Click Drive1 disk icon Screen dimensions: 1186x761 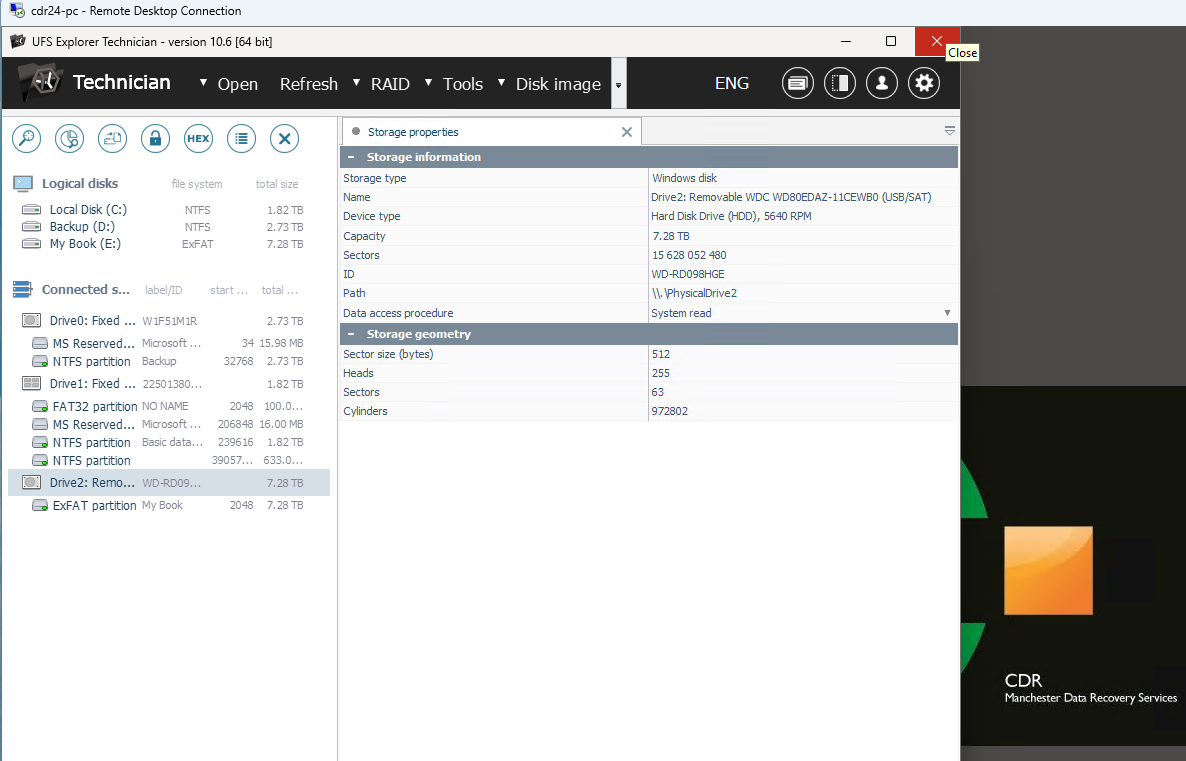tap(31, 384)
